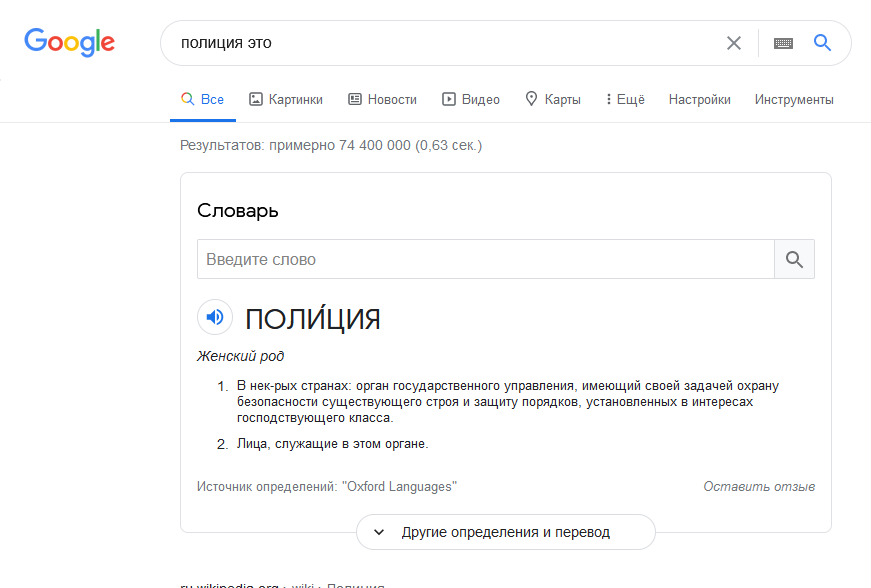Open the Видео results tab
871x588 pixels.
pyautogui.click(x=471, y=99)
